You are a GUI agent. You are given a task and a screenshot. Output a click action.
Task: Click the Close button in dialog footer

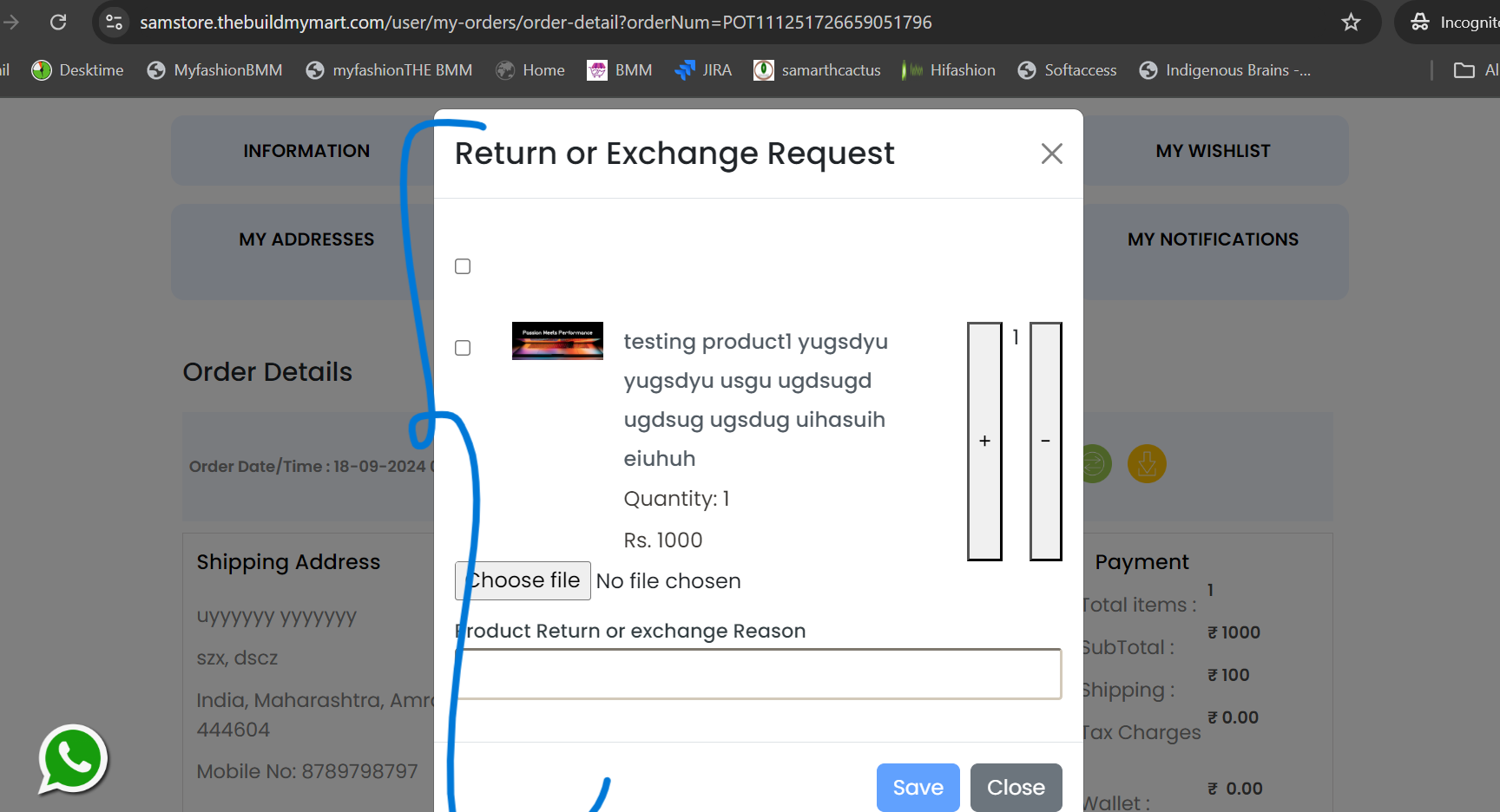click(x=1016, y=788)
